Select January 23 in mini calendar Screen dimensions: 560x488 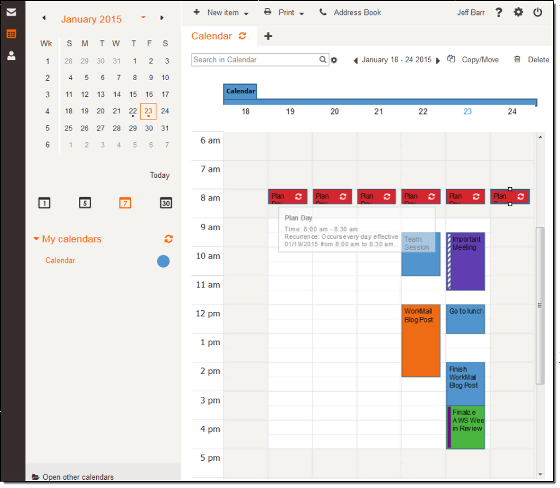pos(149,111)
